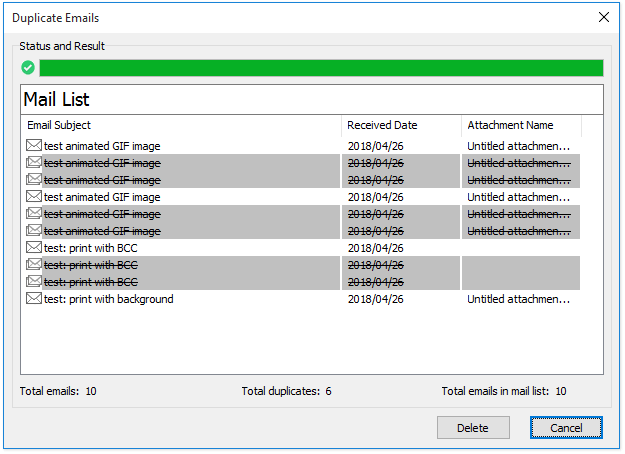Click envelope icon of last struck-through BCC email
The image size is (625, 454).
[34, 282]
